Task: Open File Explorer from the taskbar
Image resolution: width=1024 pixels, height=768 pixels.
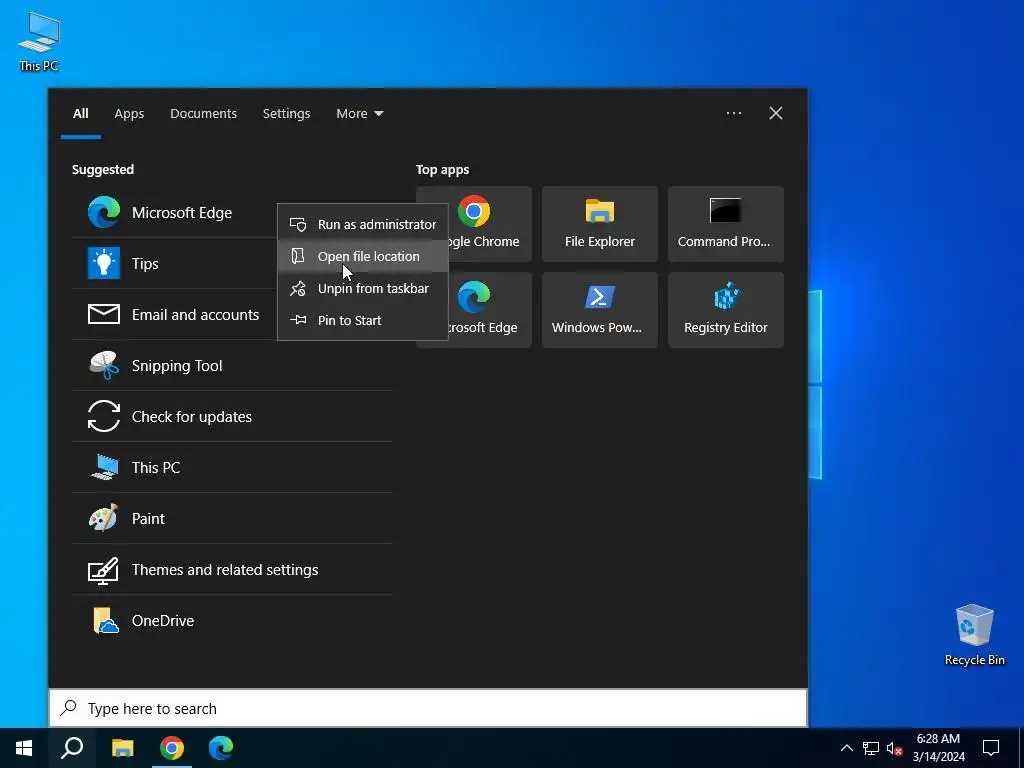Action: 122,748
